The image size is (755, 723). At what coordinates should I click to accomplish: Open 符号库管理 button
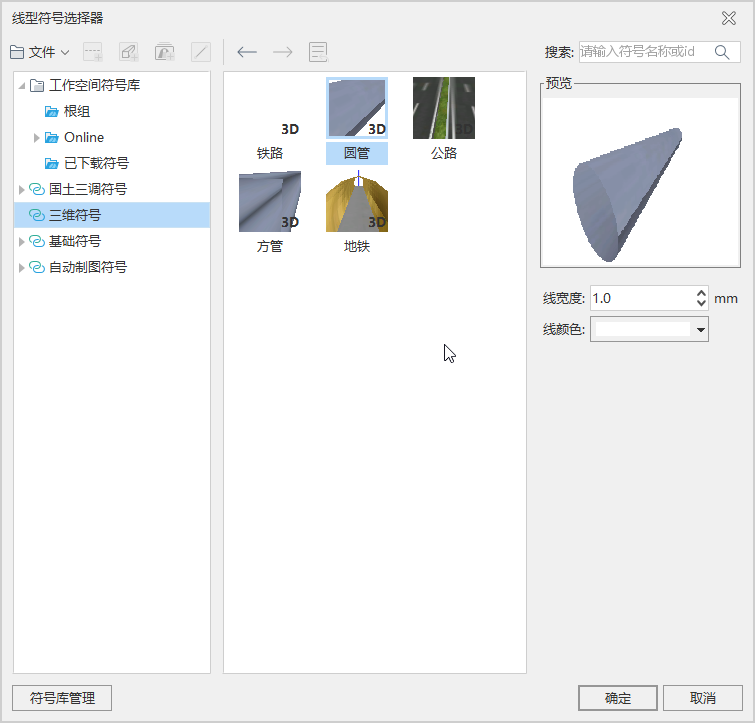[62, 698]
